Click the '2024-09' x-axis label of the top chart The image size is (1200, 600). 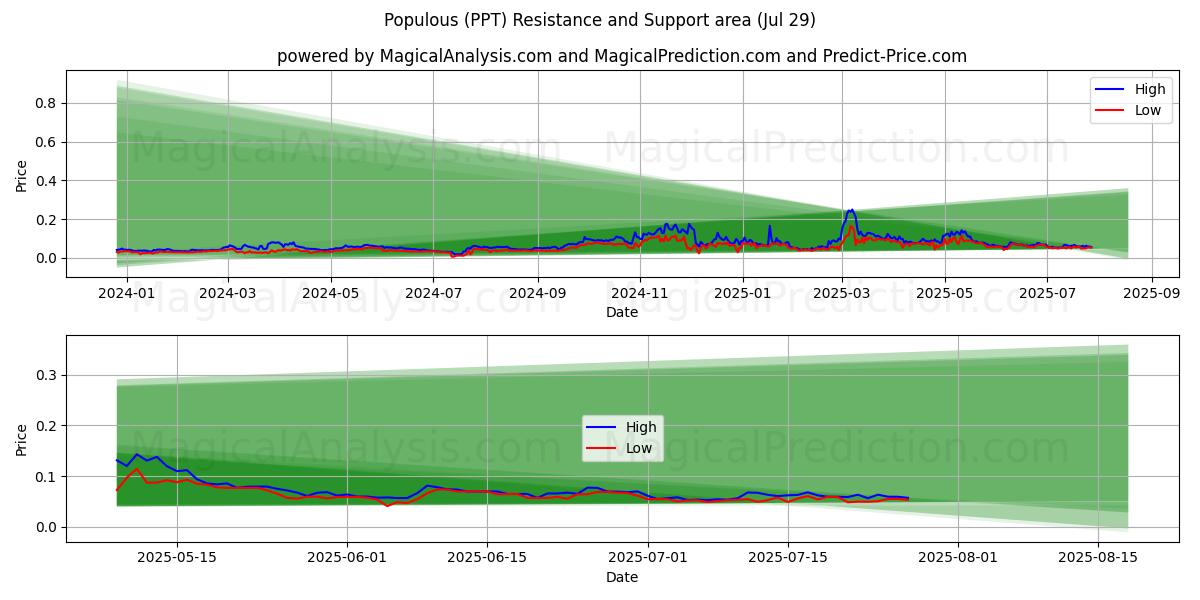pos(538,293)
